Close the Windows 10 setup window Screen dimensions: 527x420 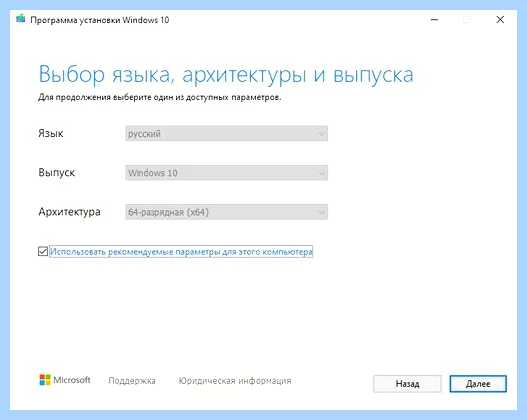pyautogui.click(x=500, y=20)
